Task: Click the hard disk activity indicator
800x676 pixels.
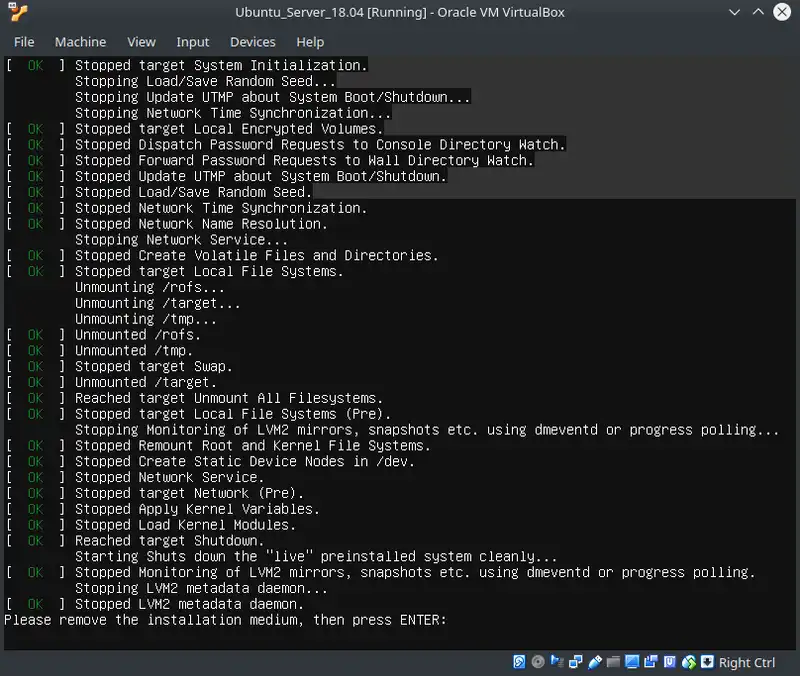Action: [x=519, y=662]
